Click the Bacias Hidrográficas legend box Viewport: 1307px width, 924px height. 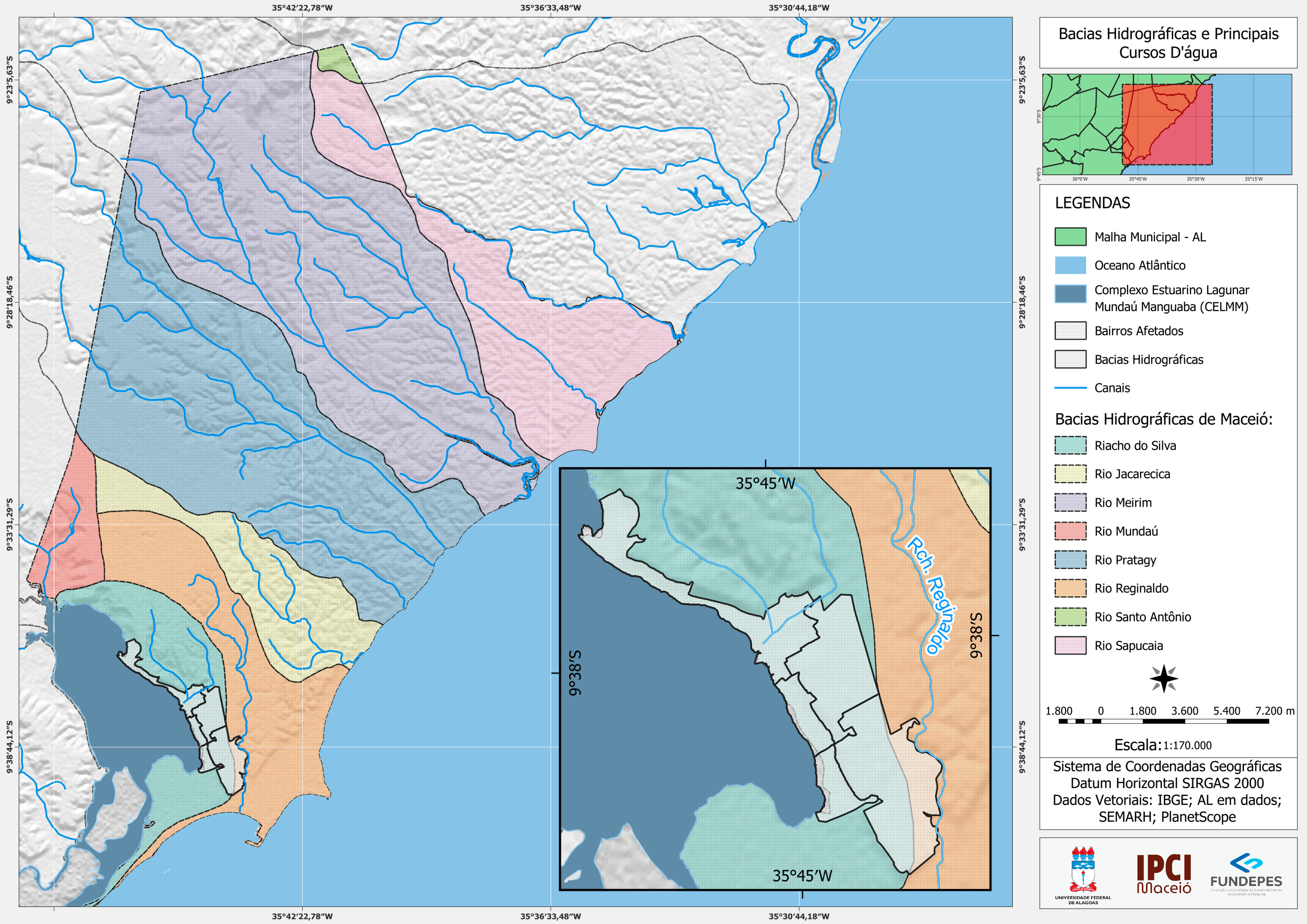click(1070, 360)
